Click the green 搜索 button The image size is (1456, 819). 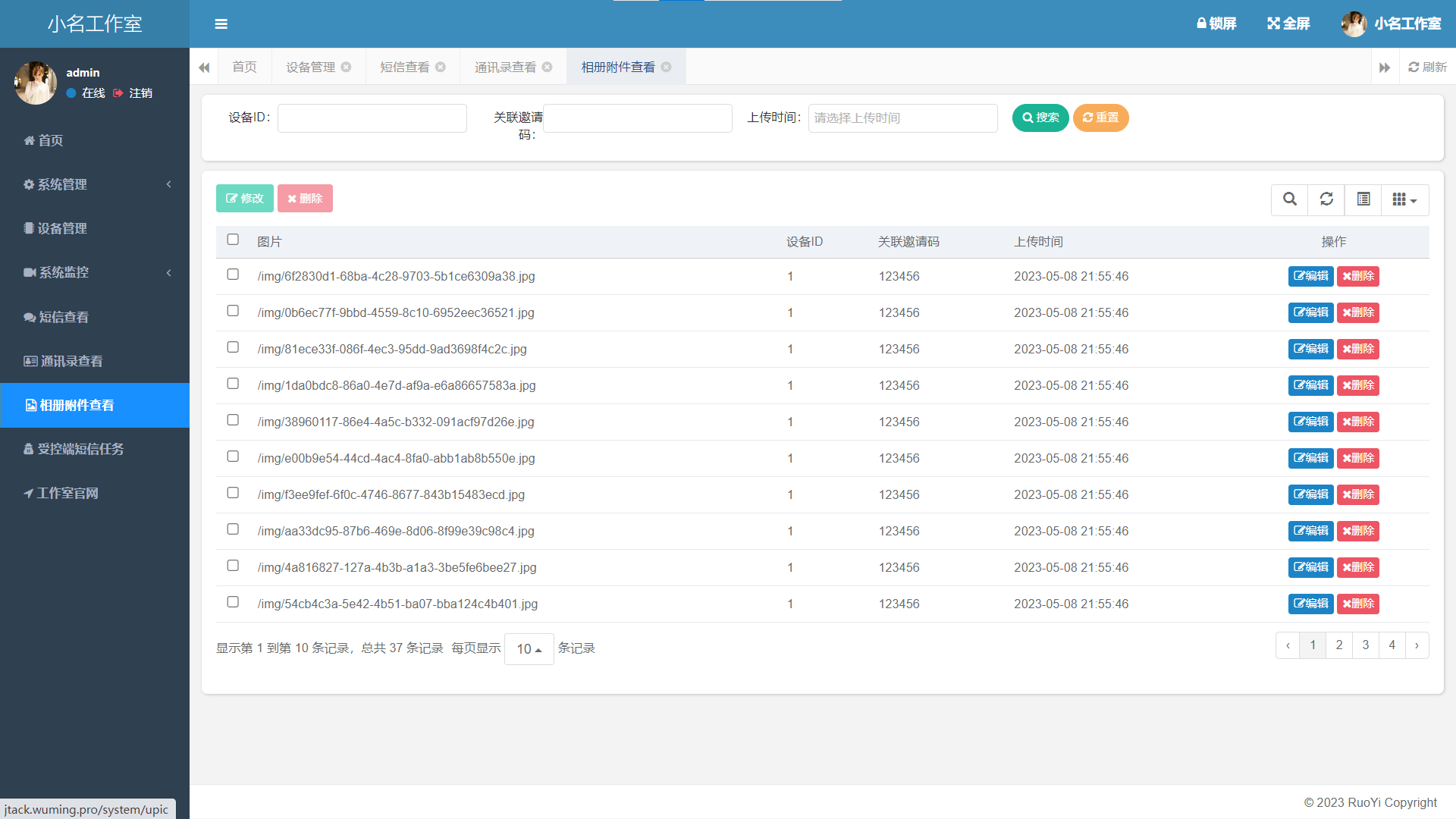[x=1040, y=118]
